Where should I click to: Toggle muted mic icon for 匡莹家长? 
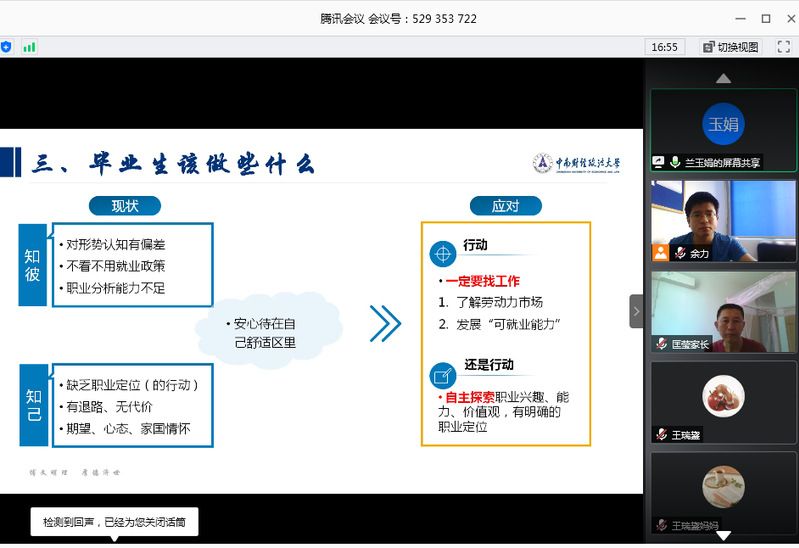[x=661, y=344]
